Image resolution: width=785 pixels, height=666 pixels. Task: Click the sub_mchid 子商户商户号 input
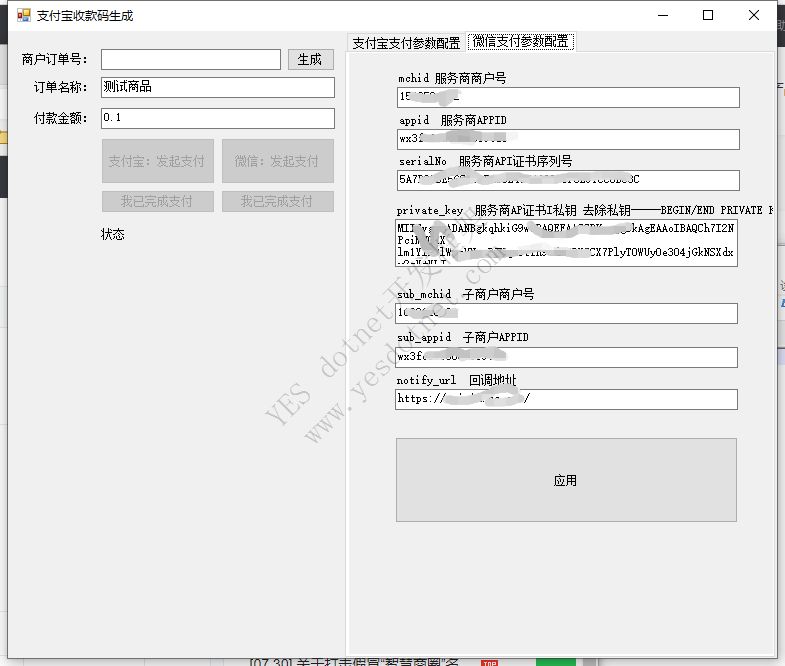(x=566, y=313)
